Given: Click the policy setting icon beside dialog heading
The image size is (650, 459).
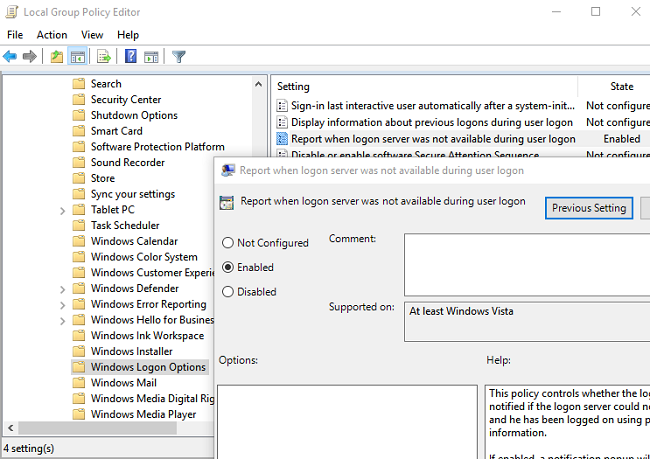Looking at the screenshot, I should [x=227, y=203].
